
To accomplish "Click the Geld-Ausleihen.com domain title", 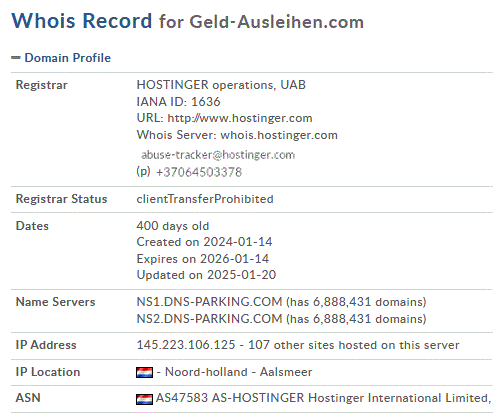I will tap(277, 22).
